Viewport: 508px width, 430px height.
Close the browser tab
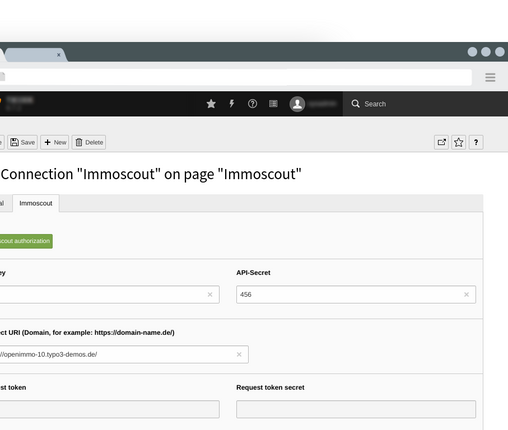(x=59, y=55)
